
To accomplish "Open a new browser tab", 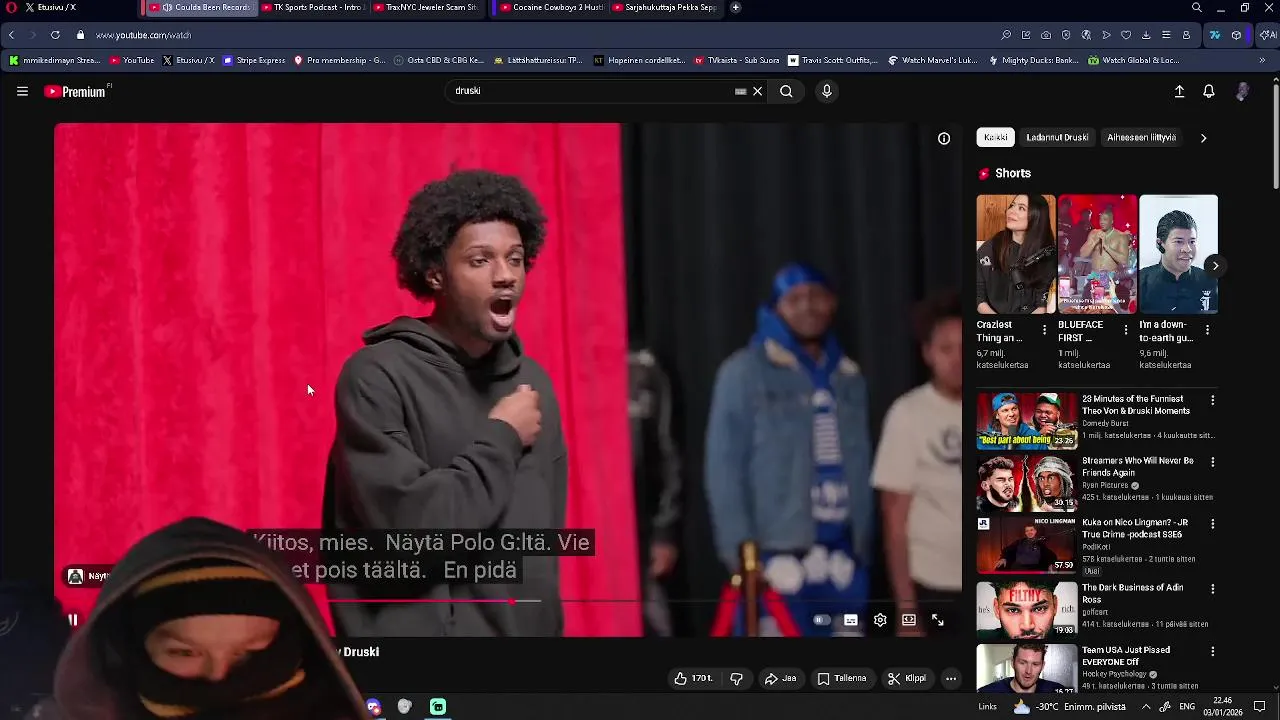I will click(736, 7).
